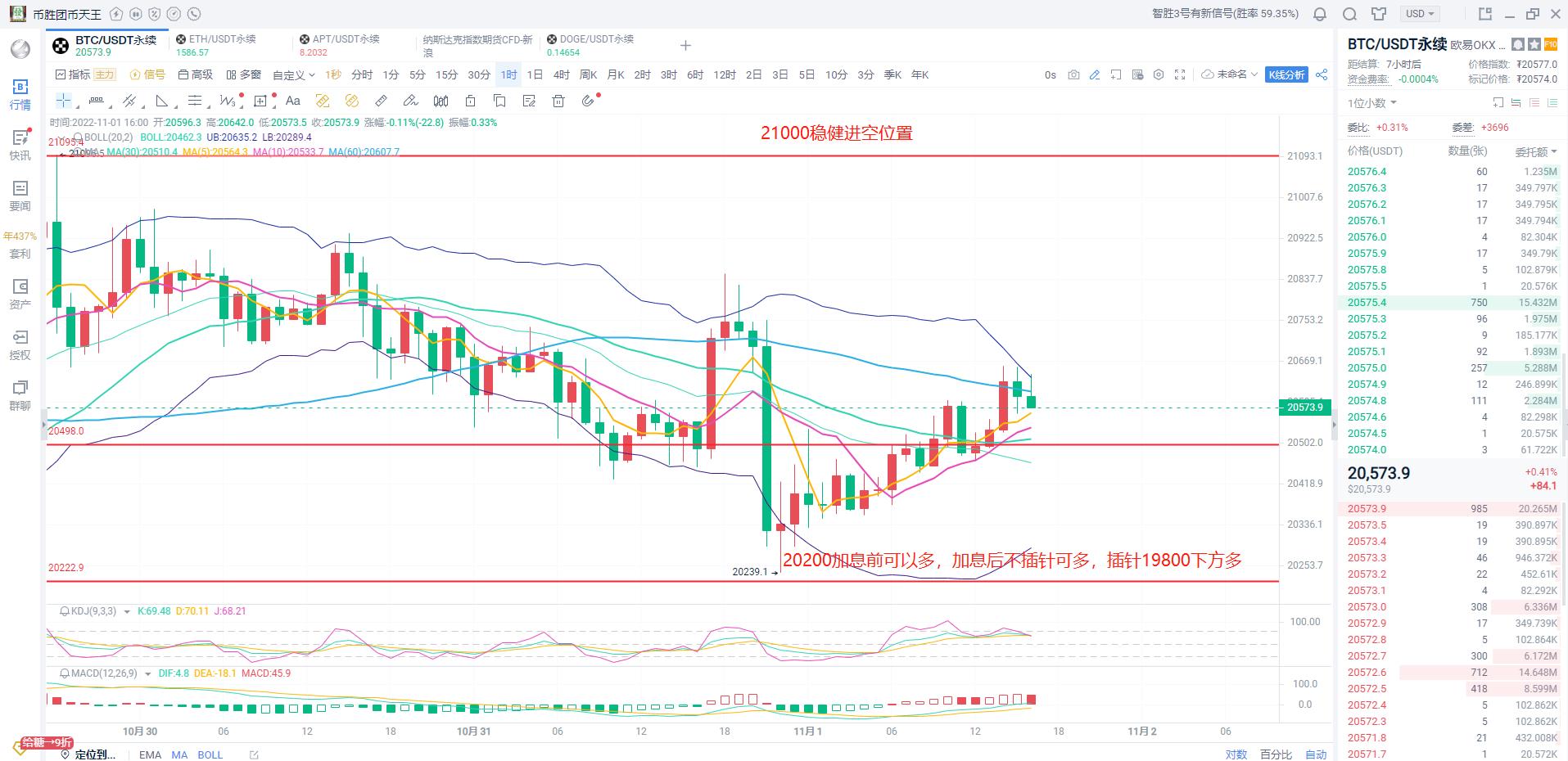The width and height of the screenshot is (1568, 761).
Task: Toggle BOLL indicator at bottom bar
Action: (x=210, y=754)
